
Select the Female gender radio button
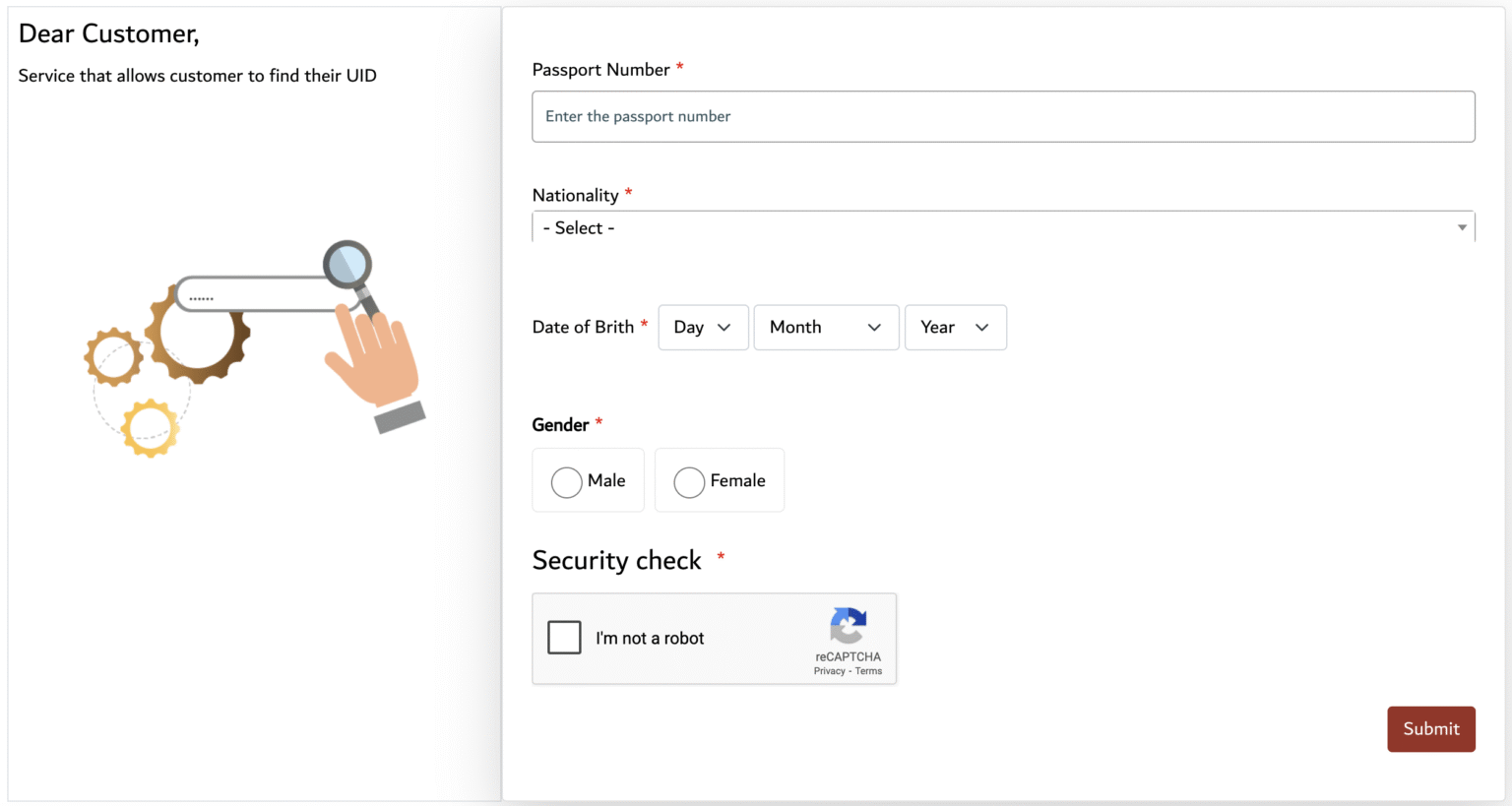[x=689, y=481]
